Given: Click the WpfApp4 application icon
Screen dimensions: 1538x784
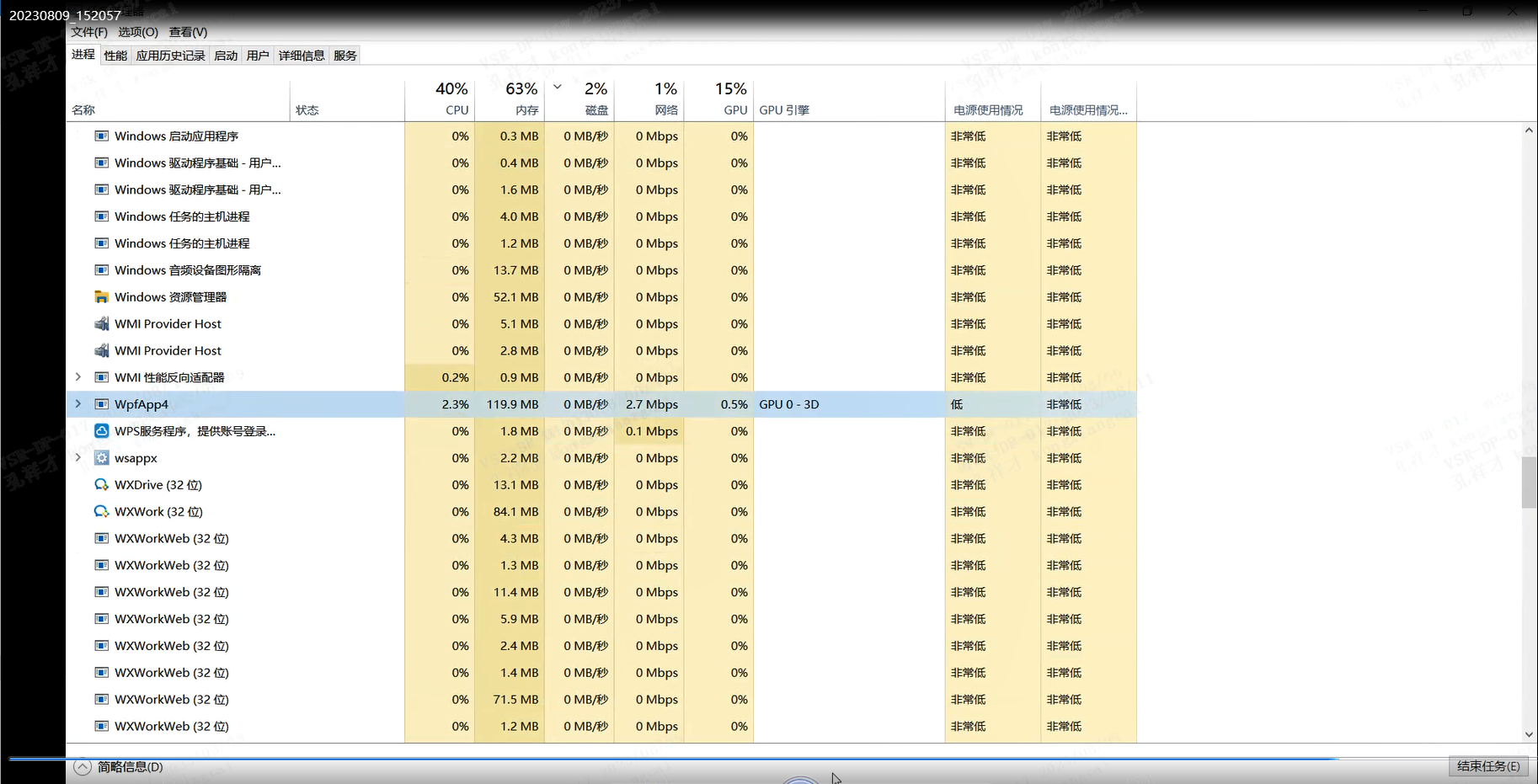Looking at the screenshot, I should [x=101, y=404].
